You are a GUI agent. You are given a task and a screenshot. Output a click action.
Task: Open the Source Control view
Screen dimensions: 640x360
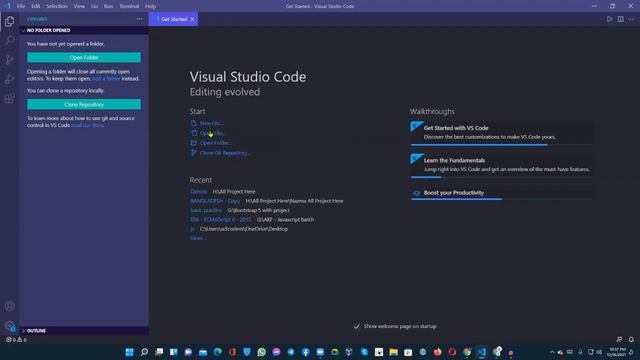[x=9, y=60]
